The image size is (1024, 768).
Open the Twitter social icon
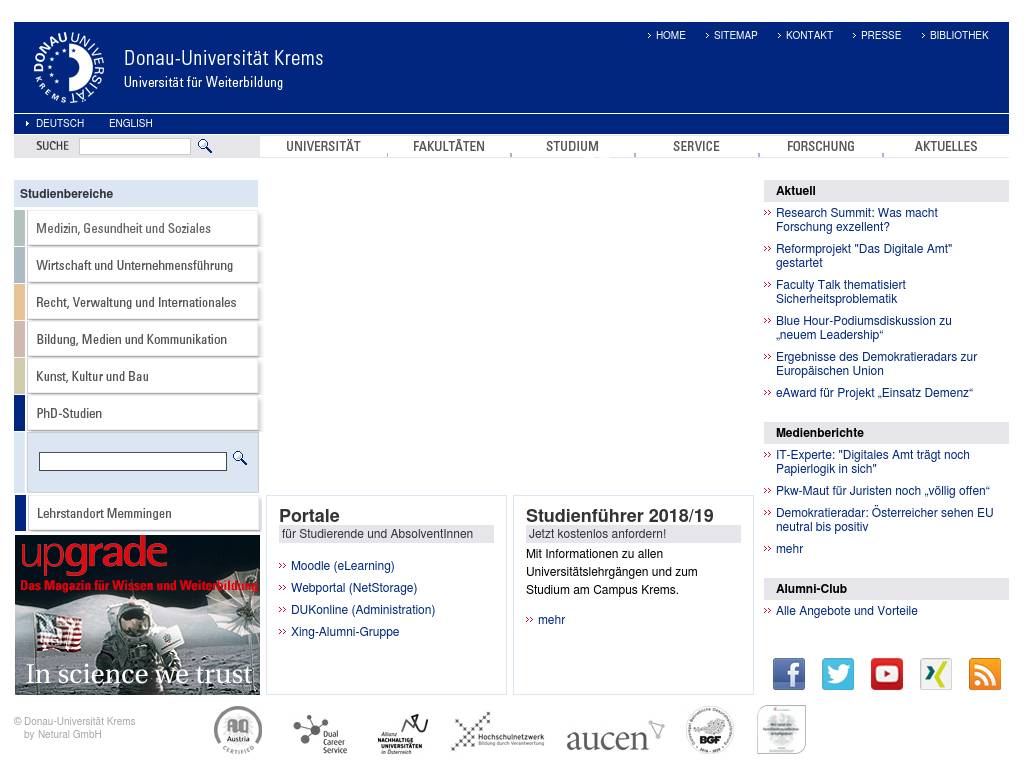click(x=838, y=674)
